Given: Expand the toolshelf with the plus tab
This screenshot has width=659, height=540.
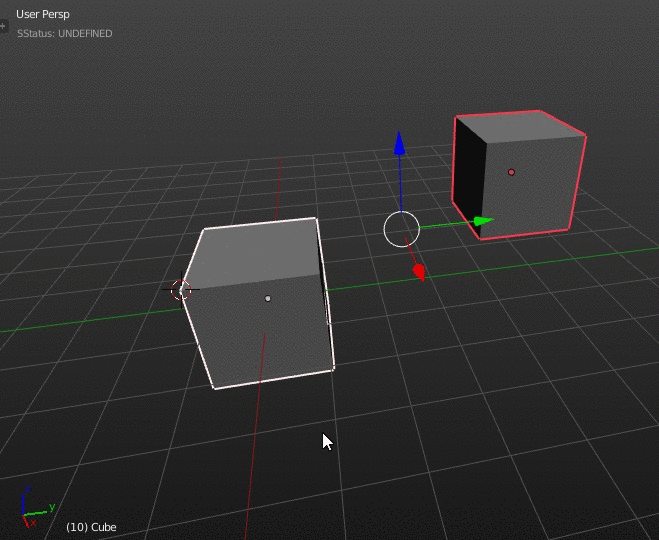Looking at the screenshot, I should pos(3,26).
